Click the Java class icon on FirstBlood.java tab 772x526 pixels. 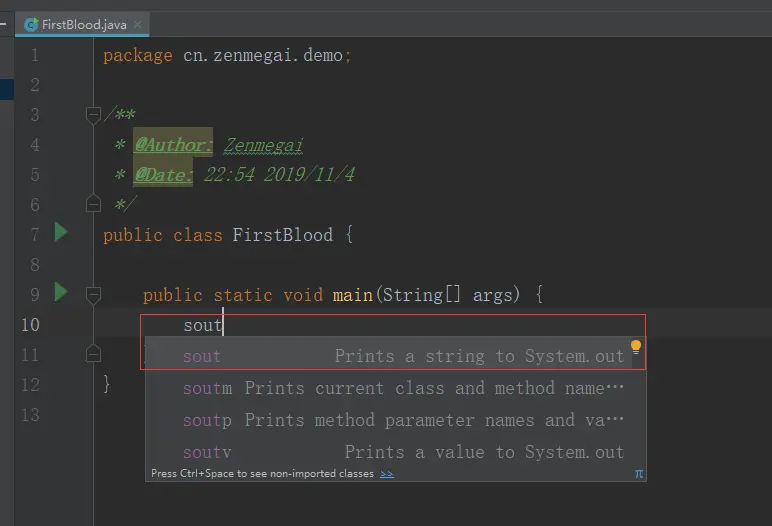click(31, 25)
